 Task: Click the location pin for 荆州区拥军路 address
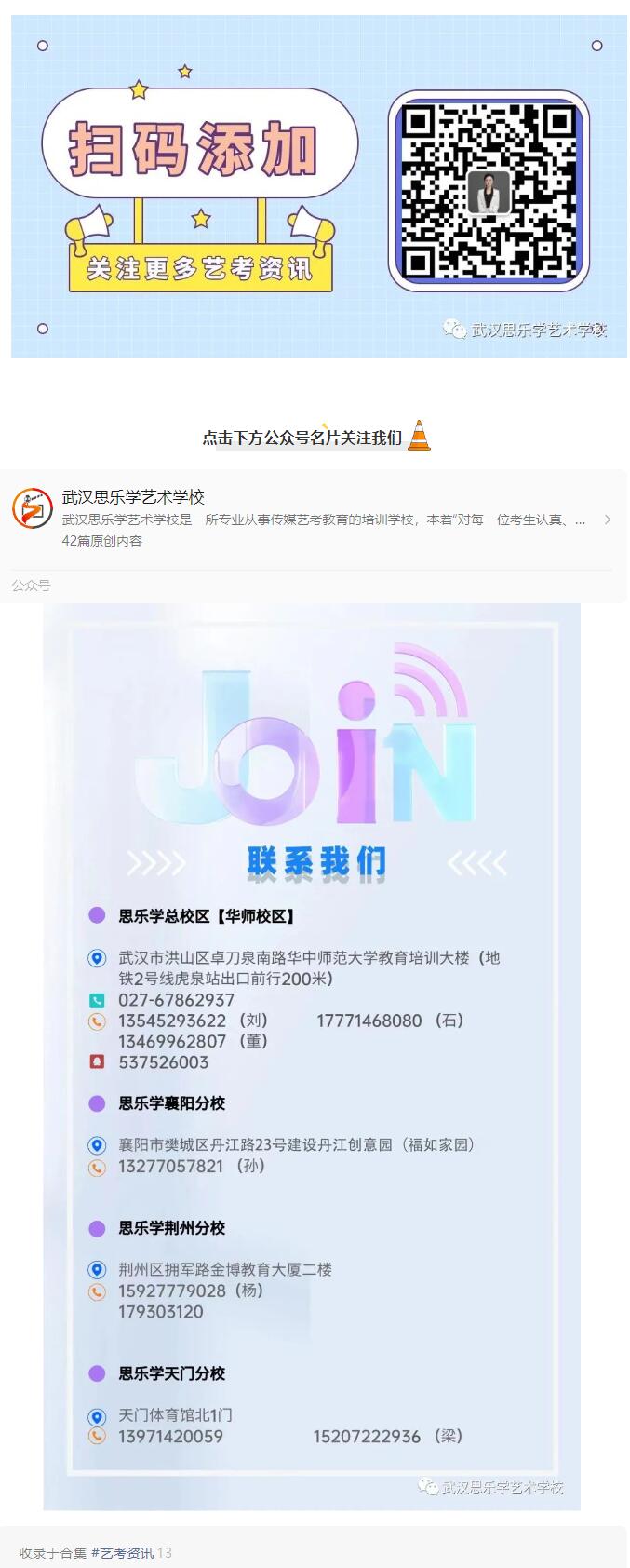click(97, 1270)
